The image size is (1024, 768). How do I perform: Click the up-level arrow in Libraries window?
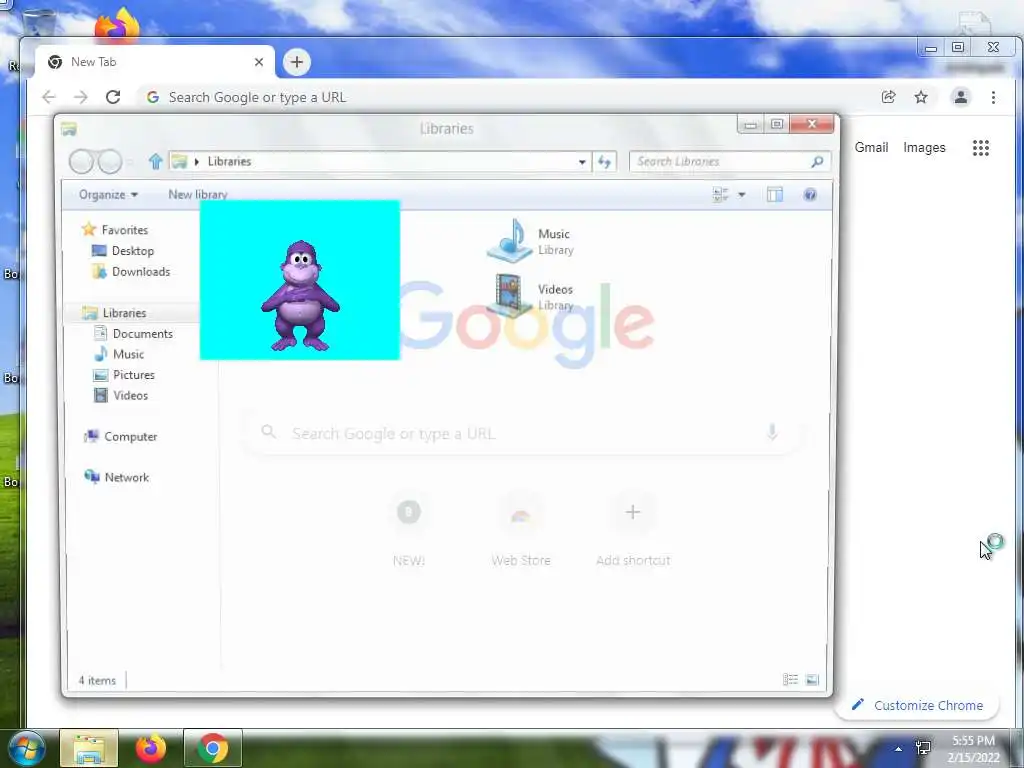pos(155,161)
